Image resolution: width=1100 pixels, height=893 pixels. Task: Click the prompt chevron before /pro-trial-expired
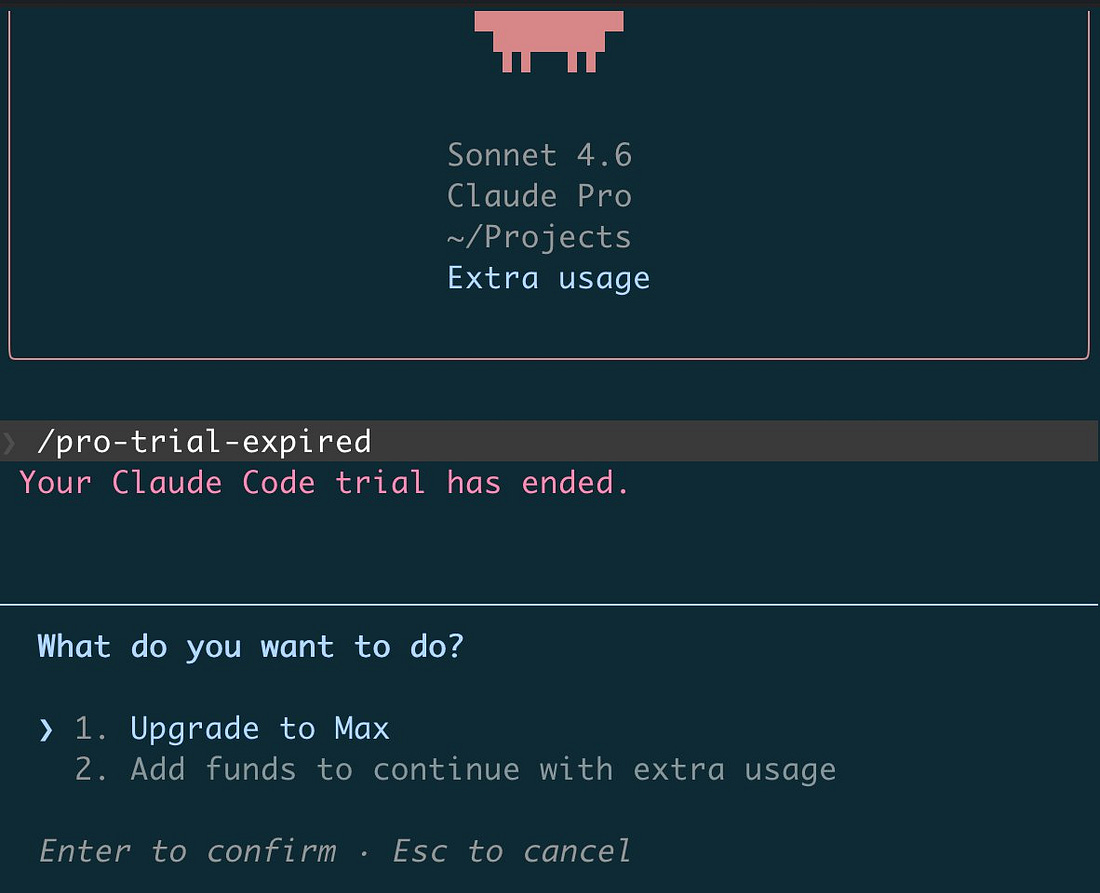point(9,442)
